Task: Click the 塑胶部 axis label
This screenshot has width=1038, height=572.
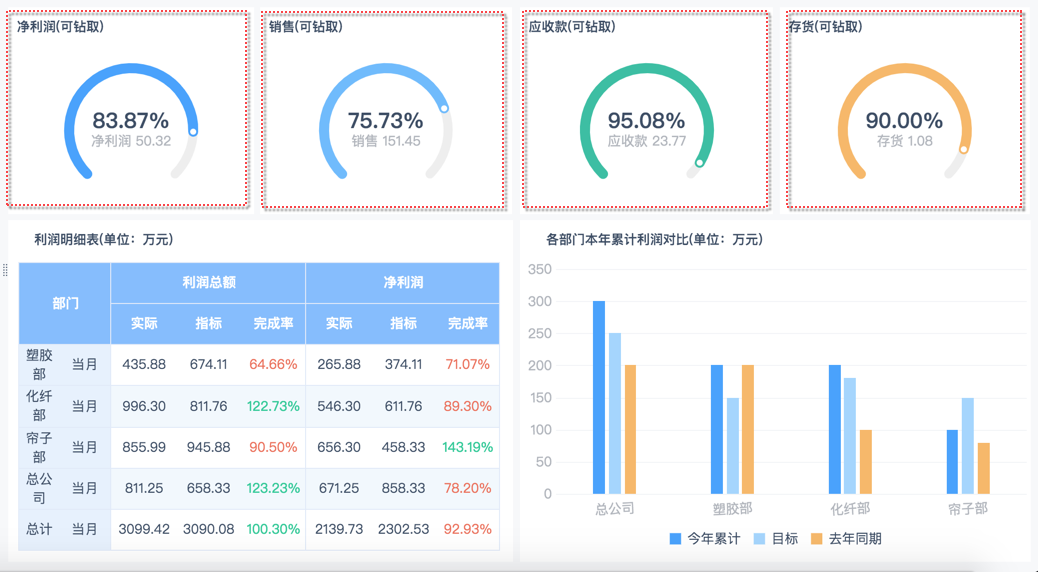Action: tap(733, 508)
